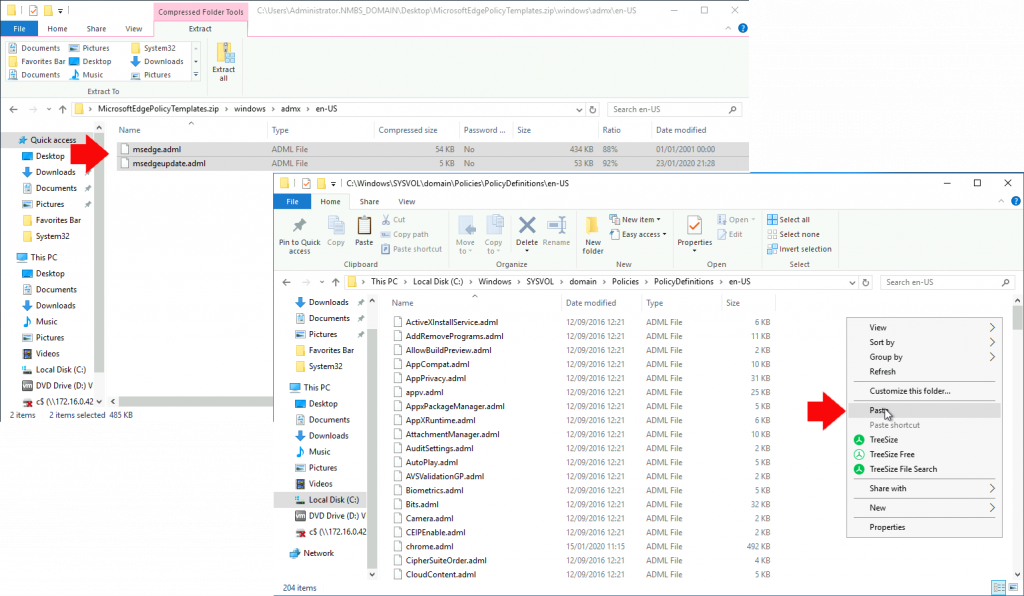
Task: Click Edit in the Open group
Action: 729,234
